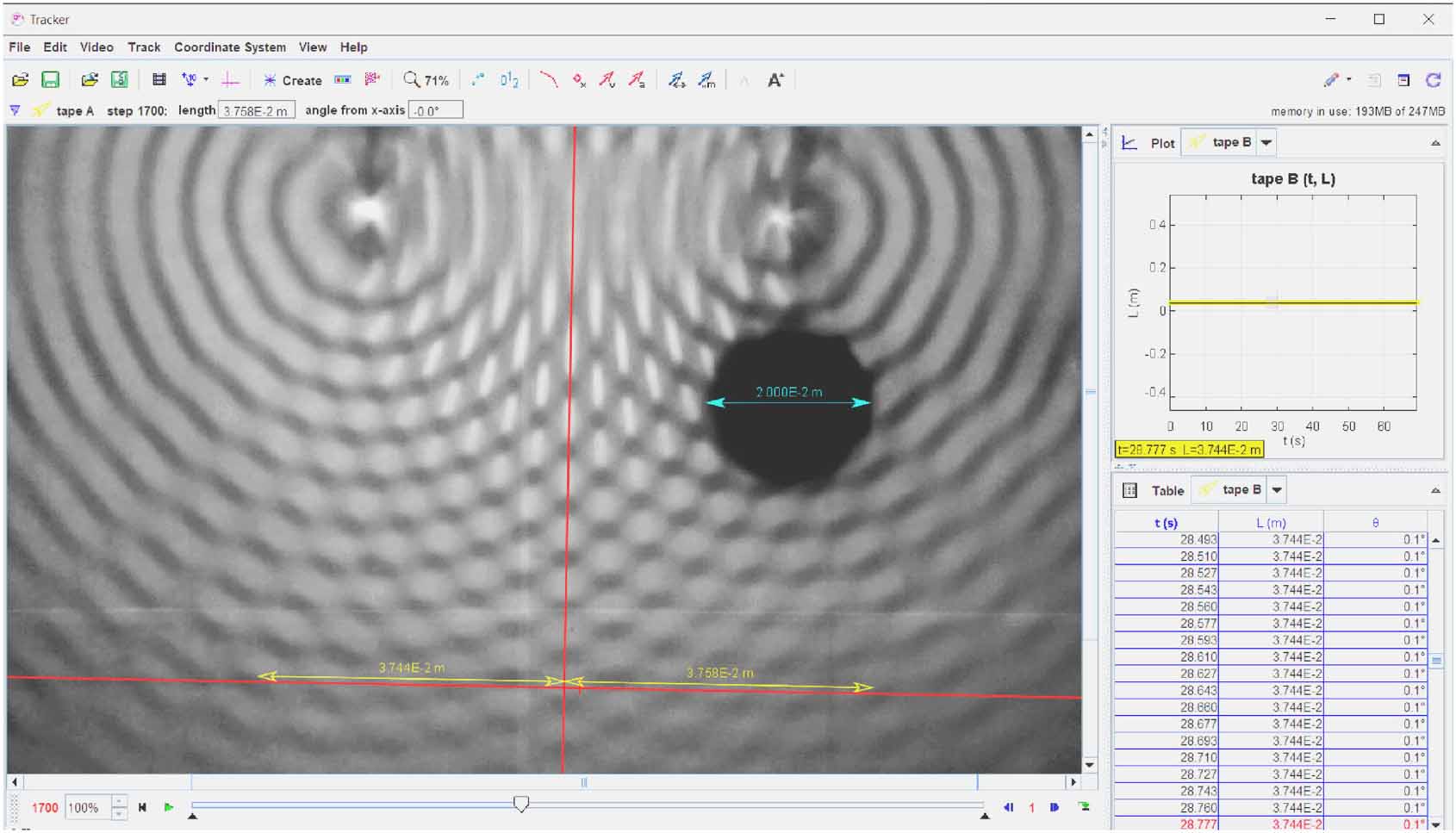1456x833 pixels.
Task: Open the calibration tools
Action: pyautogui.click(x=188, y=79)
